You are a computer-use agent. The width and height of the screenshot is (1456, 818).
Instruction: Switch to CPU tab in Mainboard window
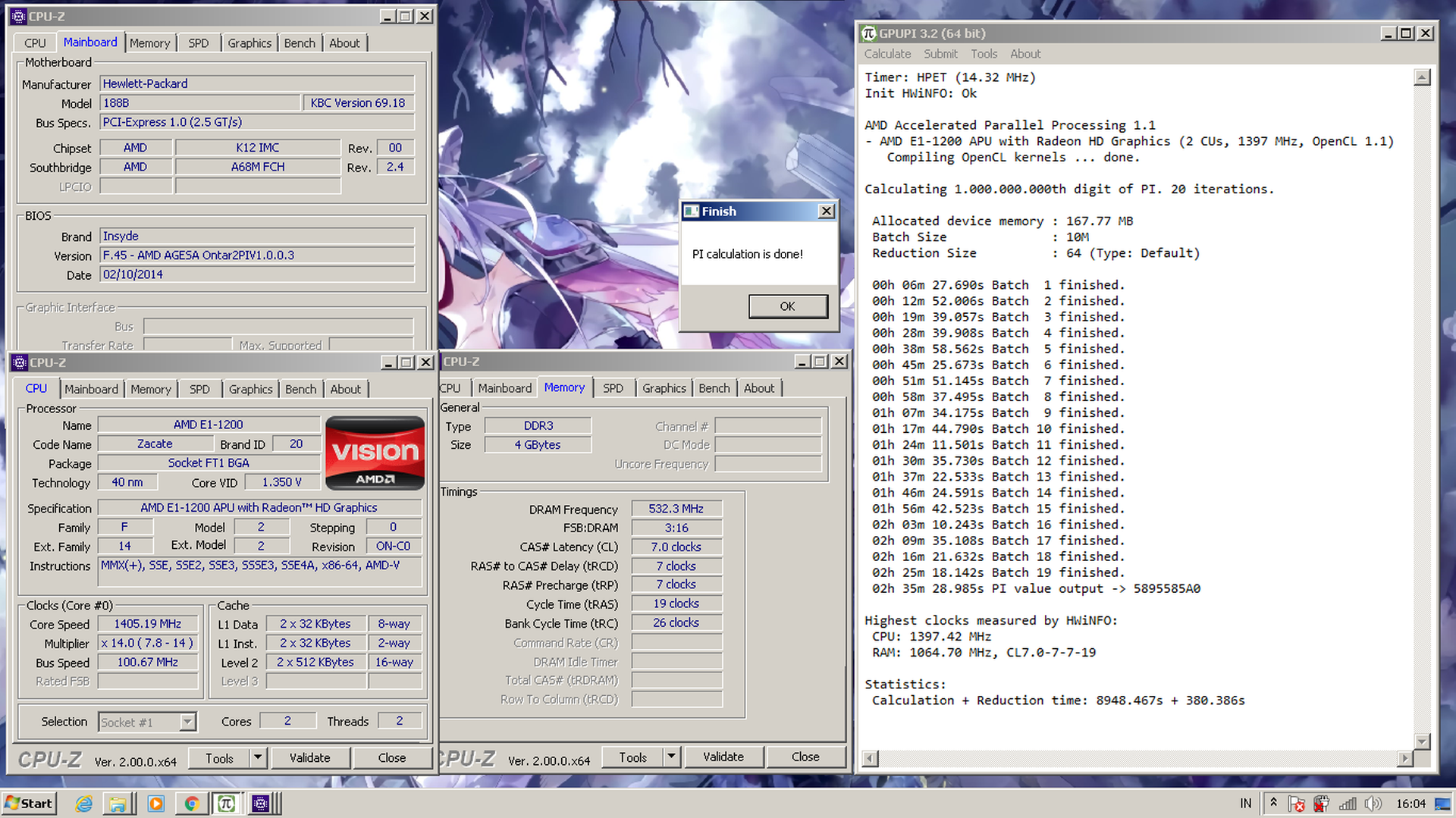pyautogui.click(x=35, y=43)
